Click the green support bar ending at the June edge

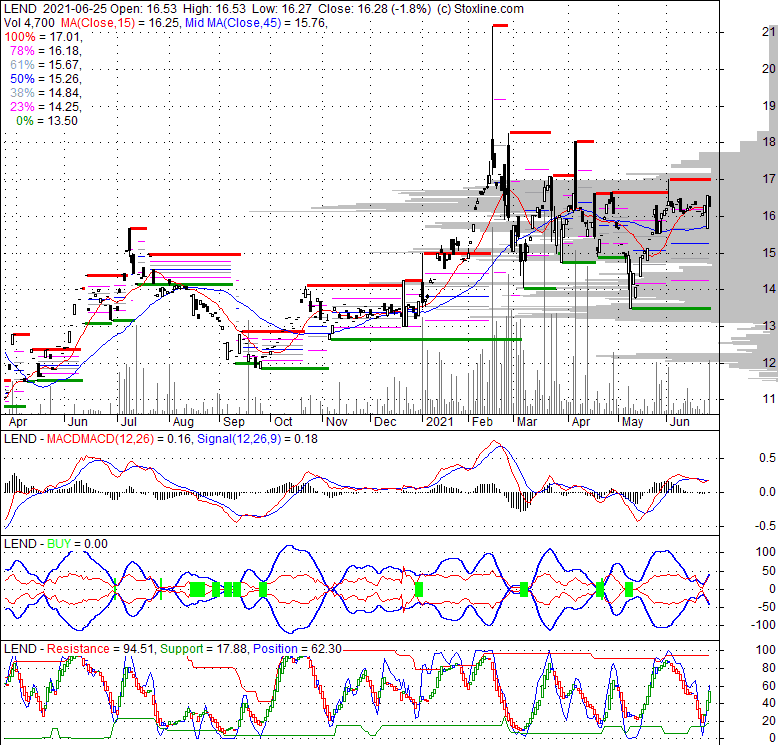pyautogui.click(x=671, y=308)
